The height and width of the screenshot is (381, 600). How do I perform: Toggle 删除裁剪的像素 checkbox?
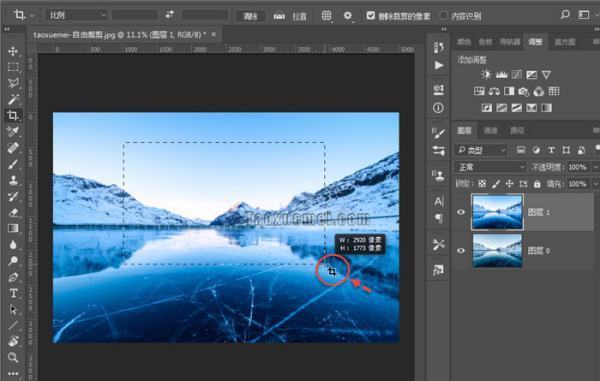point(370,16)
